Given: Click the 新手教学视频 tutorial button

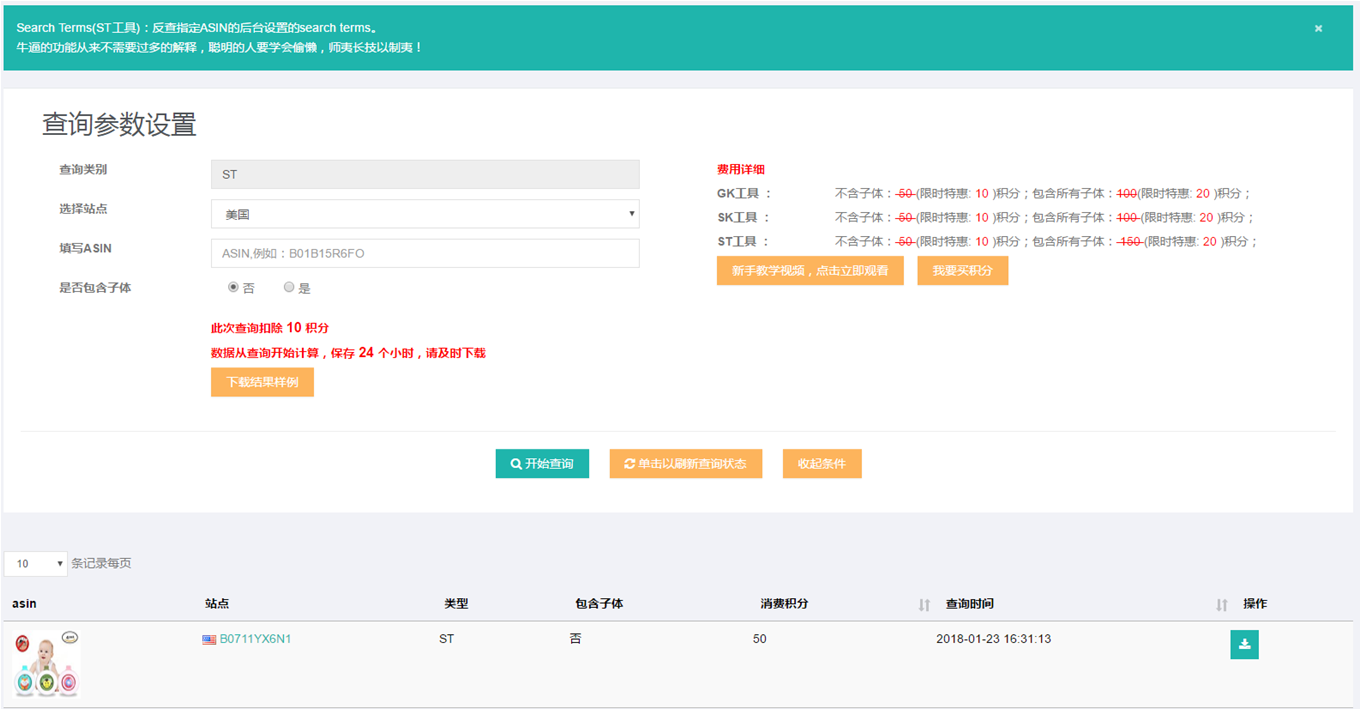Looking at the screenshot, I should [x=810, y=271].
